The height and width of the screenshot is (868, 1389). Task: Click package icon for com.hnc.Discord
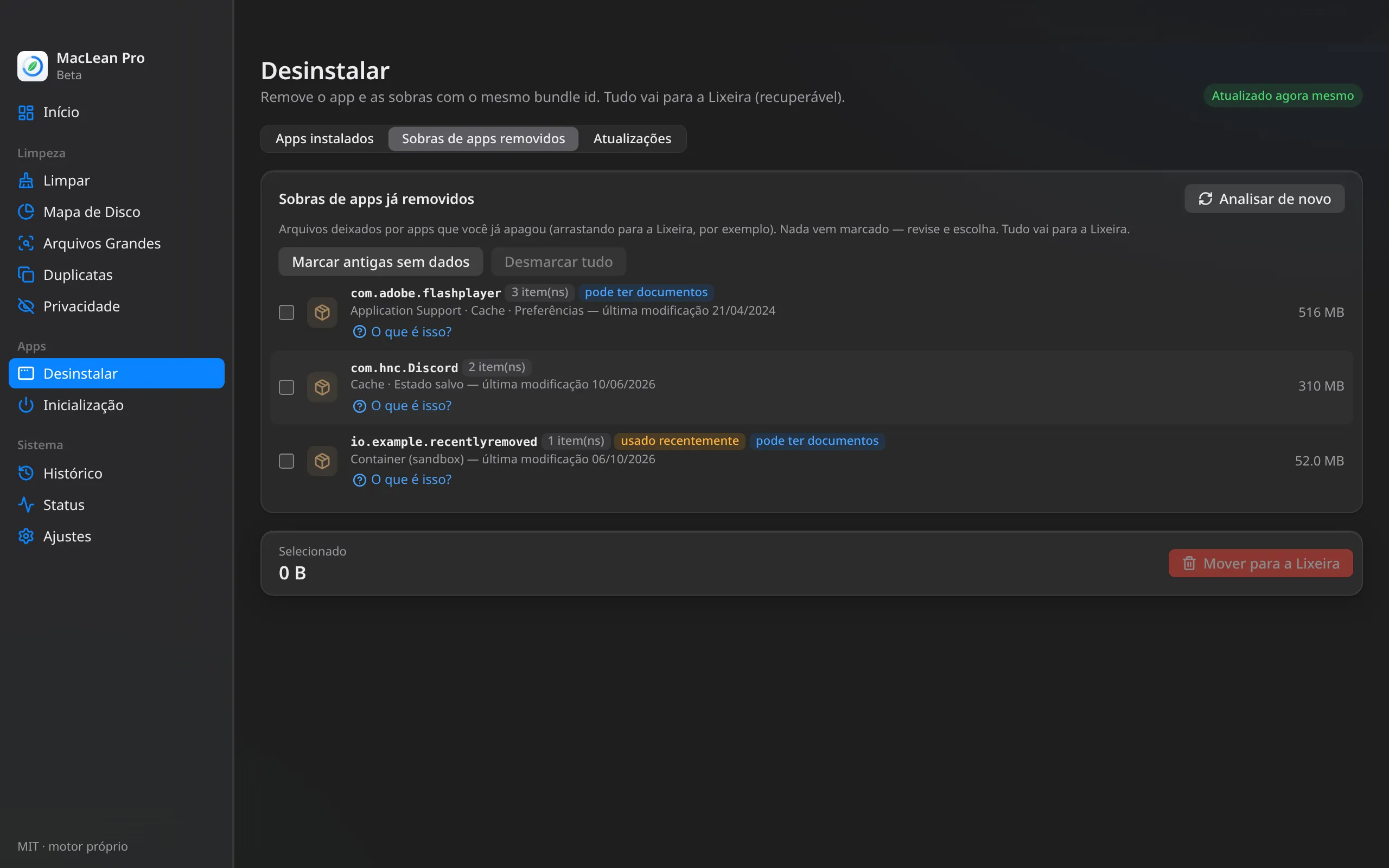point(322,387)
